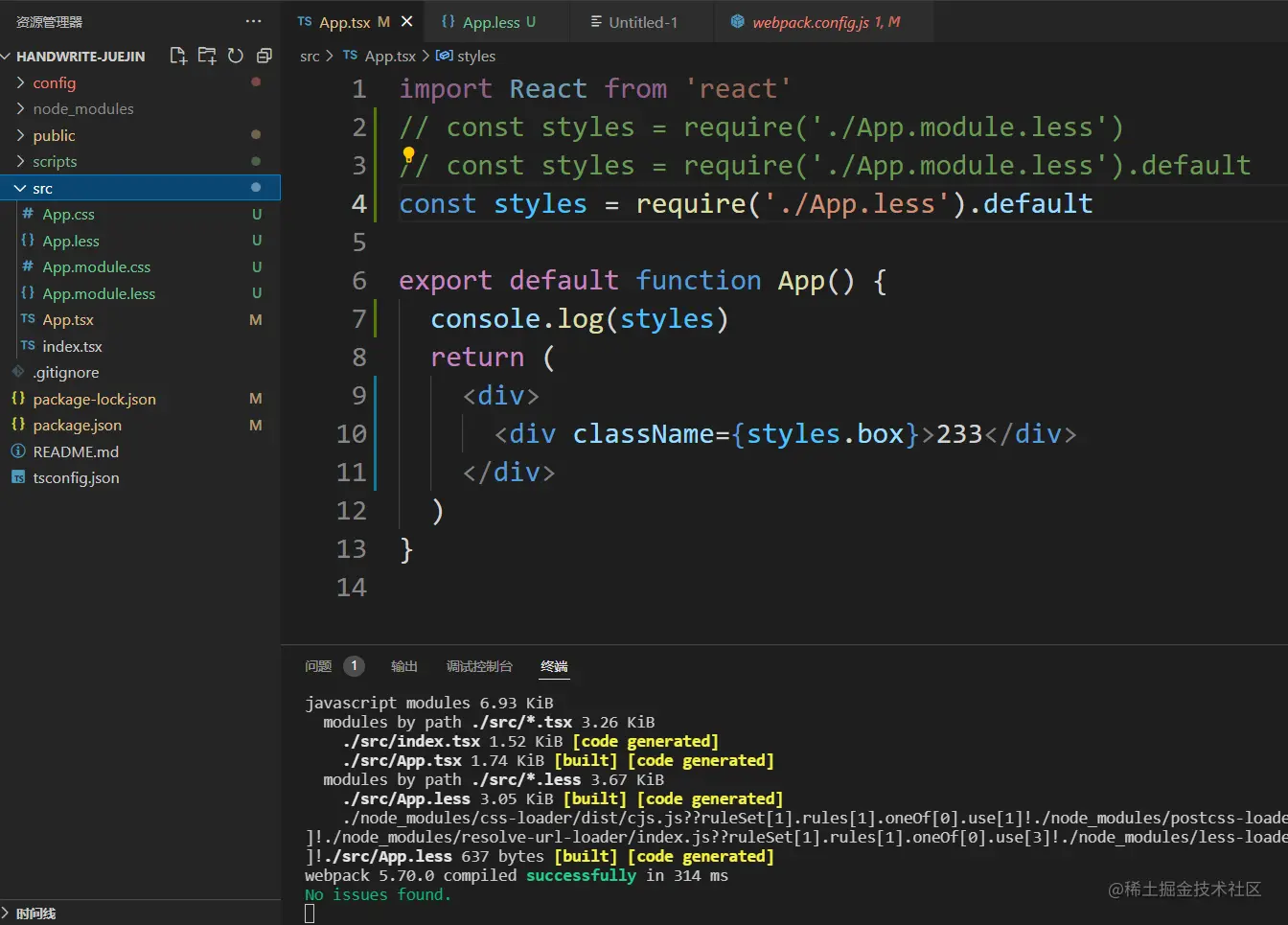Collapse all folders in explorer
This screenshot has width=1288, height=925.
(x=264, y=56)
